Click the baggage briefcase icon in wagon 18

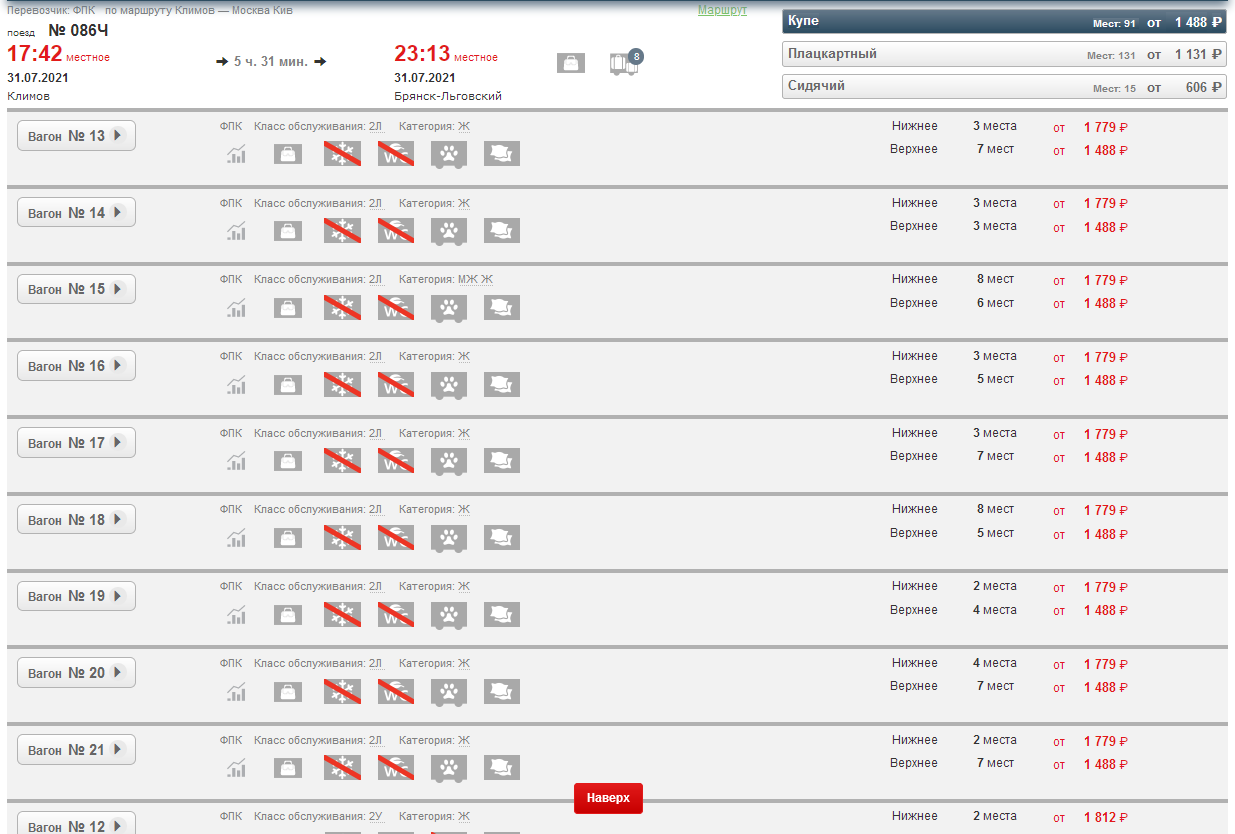coord(288,538)
